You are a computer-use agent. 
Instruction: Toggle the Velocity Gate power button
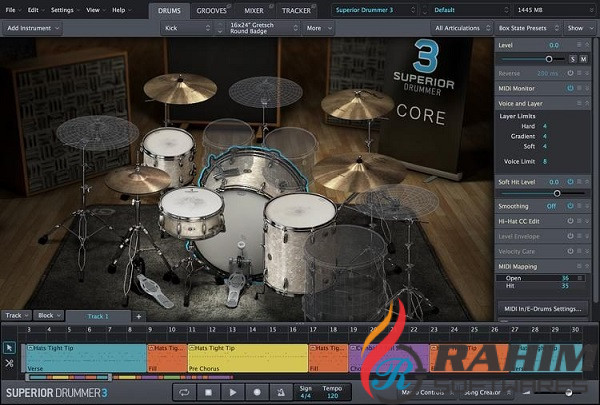[570, 251]
